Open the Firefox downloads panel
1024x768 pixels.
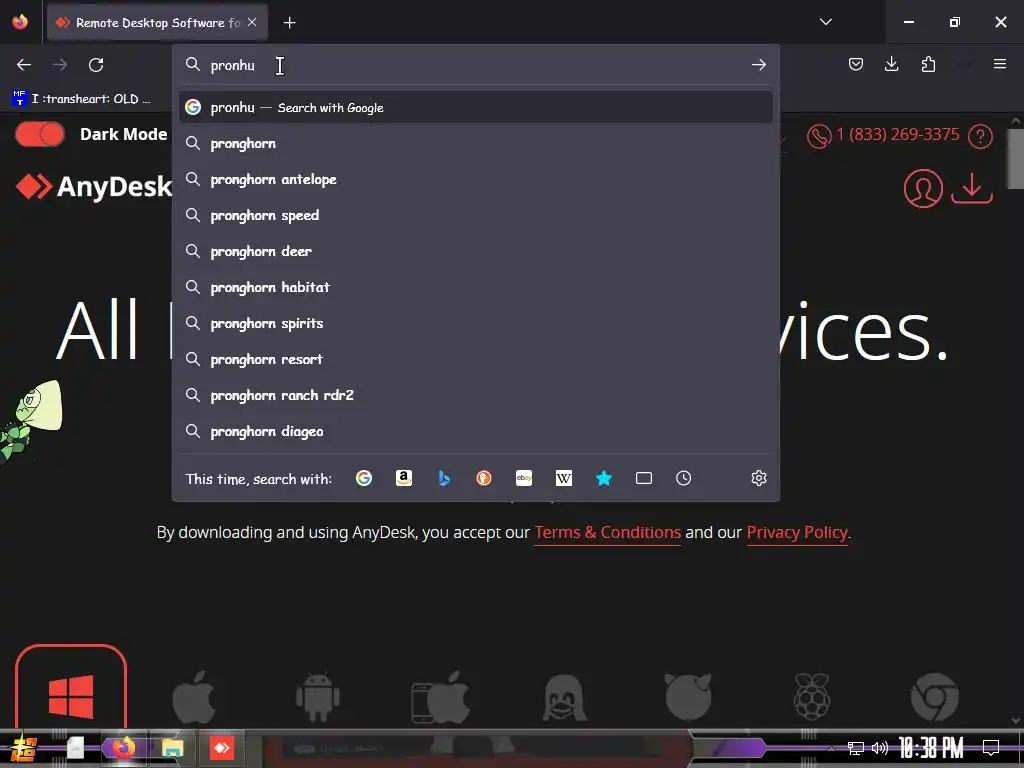tap(891, 64)
